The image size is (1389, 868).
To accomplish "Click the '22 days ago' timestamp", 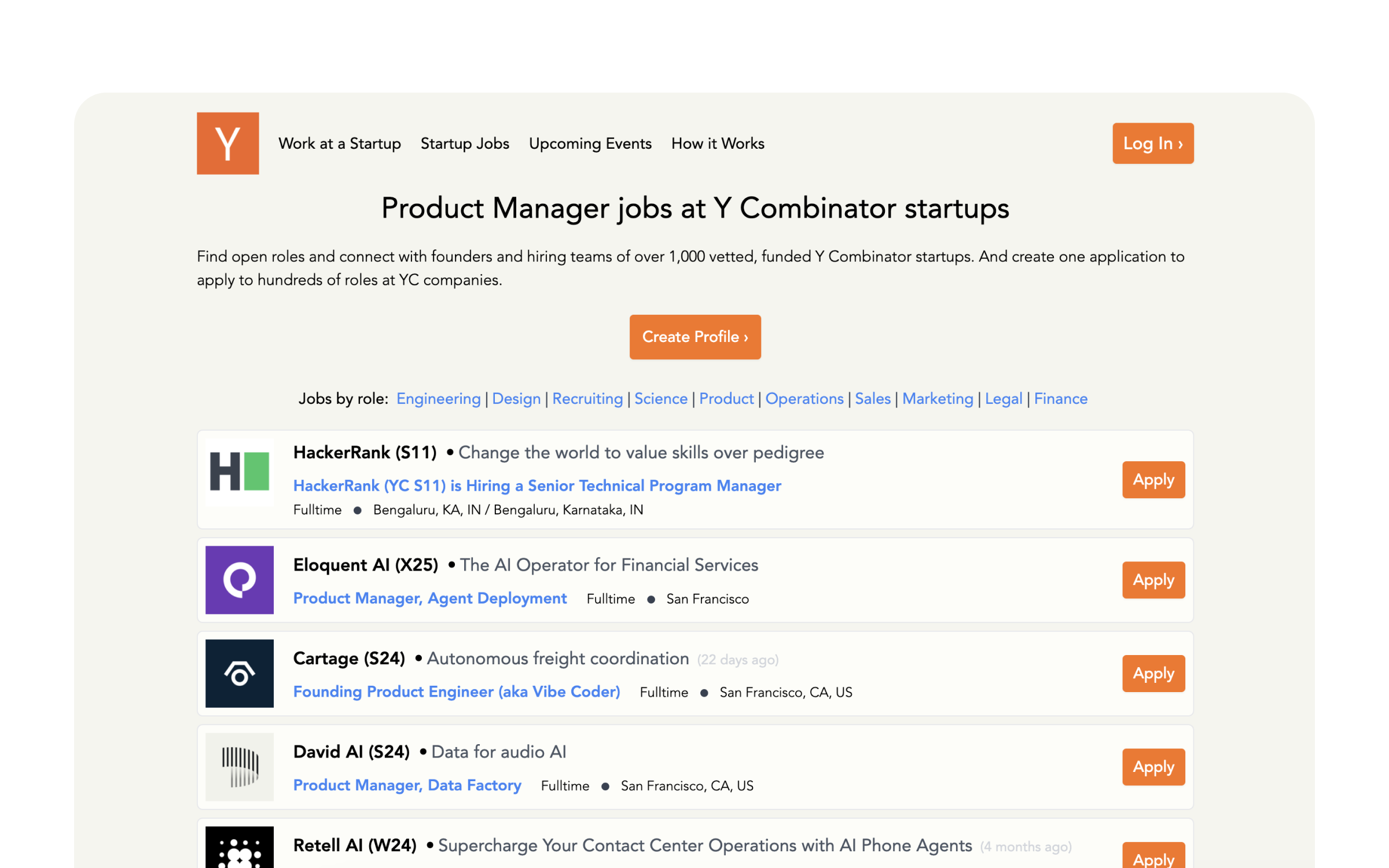I will (738, 660).
